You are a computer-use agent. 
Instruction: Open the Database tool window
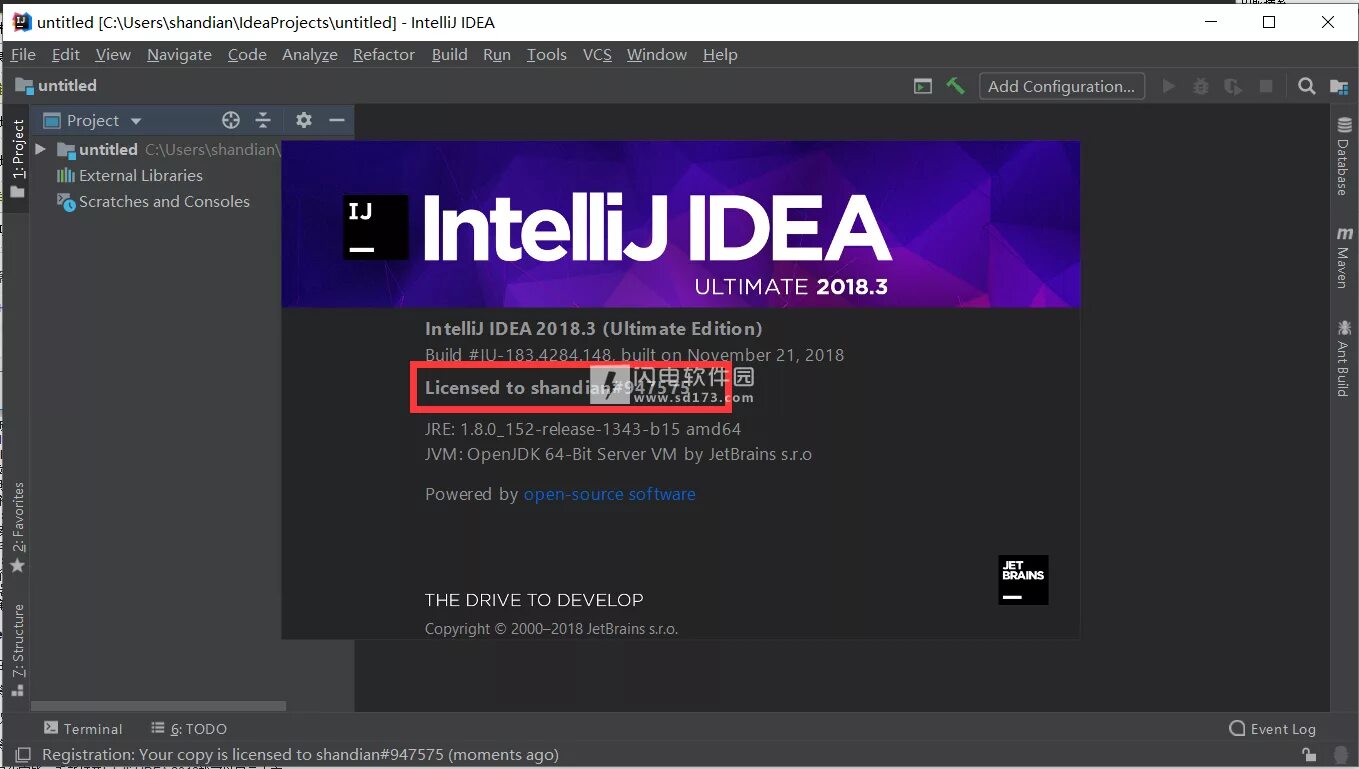click(x=1343, y=150)
